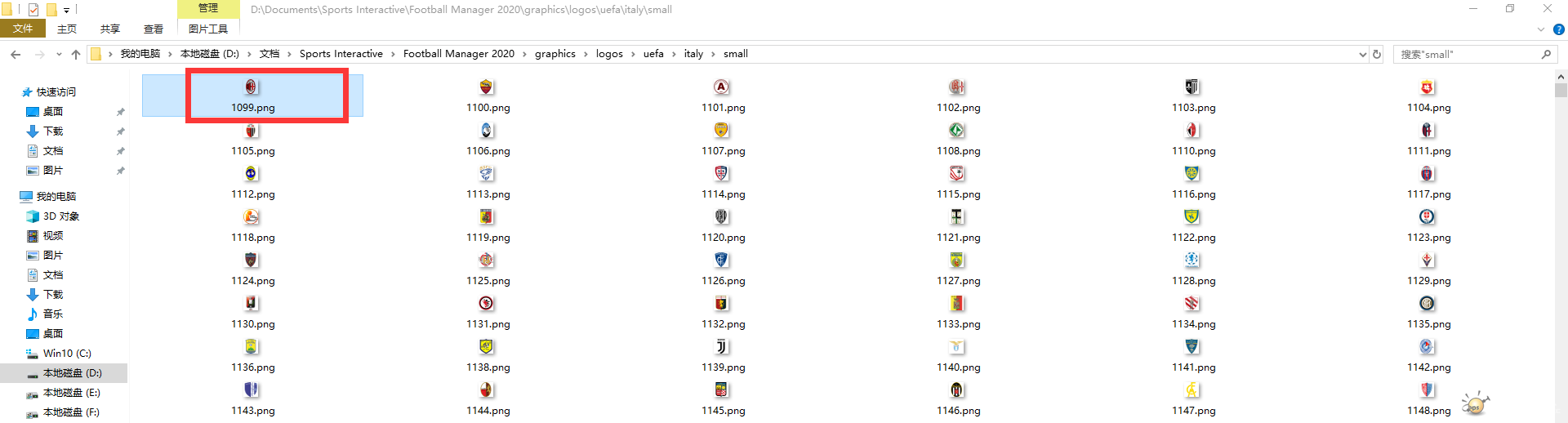This screenshot has height=423, width=1568.
Task: Click 'logos' breadcrumb segment
Action: click(609, 54)
